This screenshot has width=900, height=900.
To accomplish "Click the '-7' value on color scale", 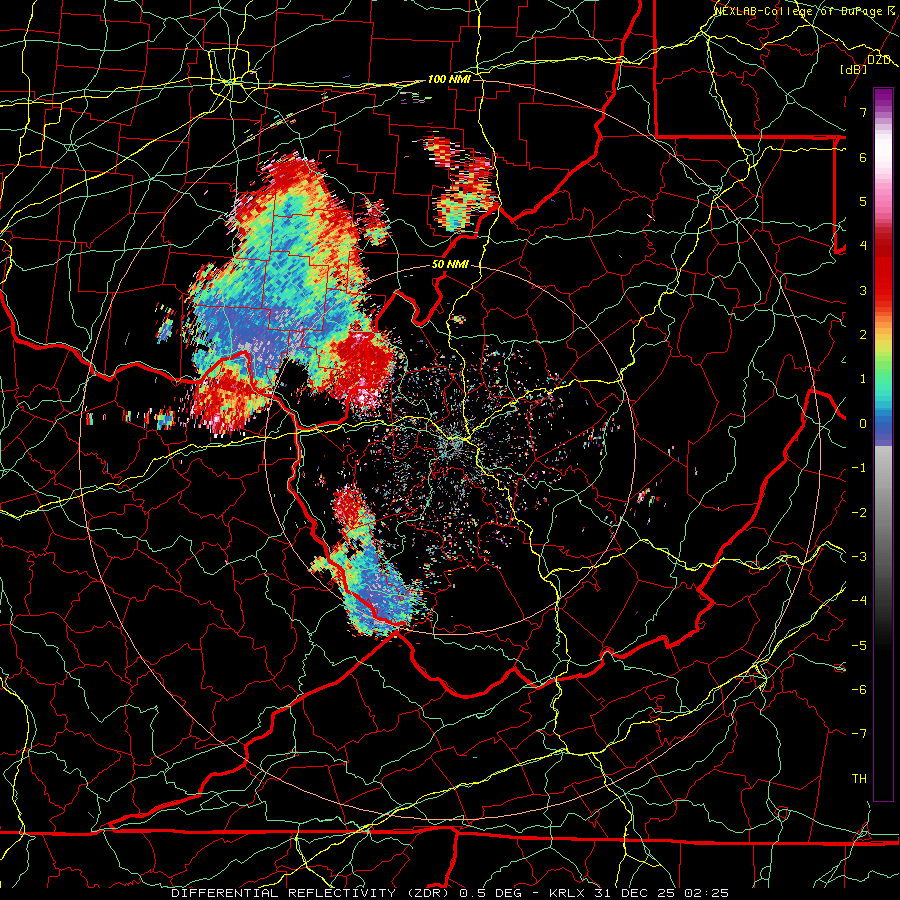I will [859, 734].
